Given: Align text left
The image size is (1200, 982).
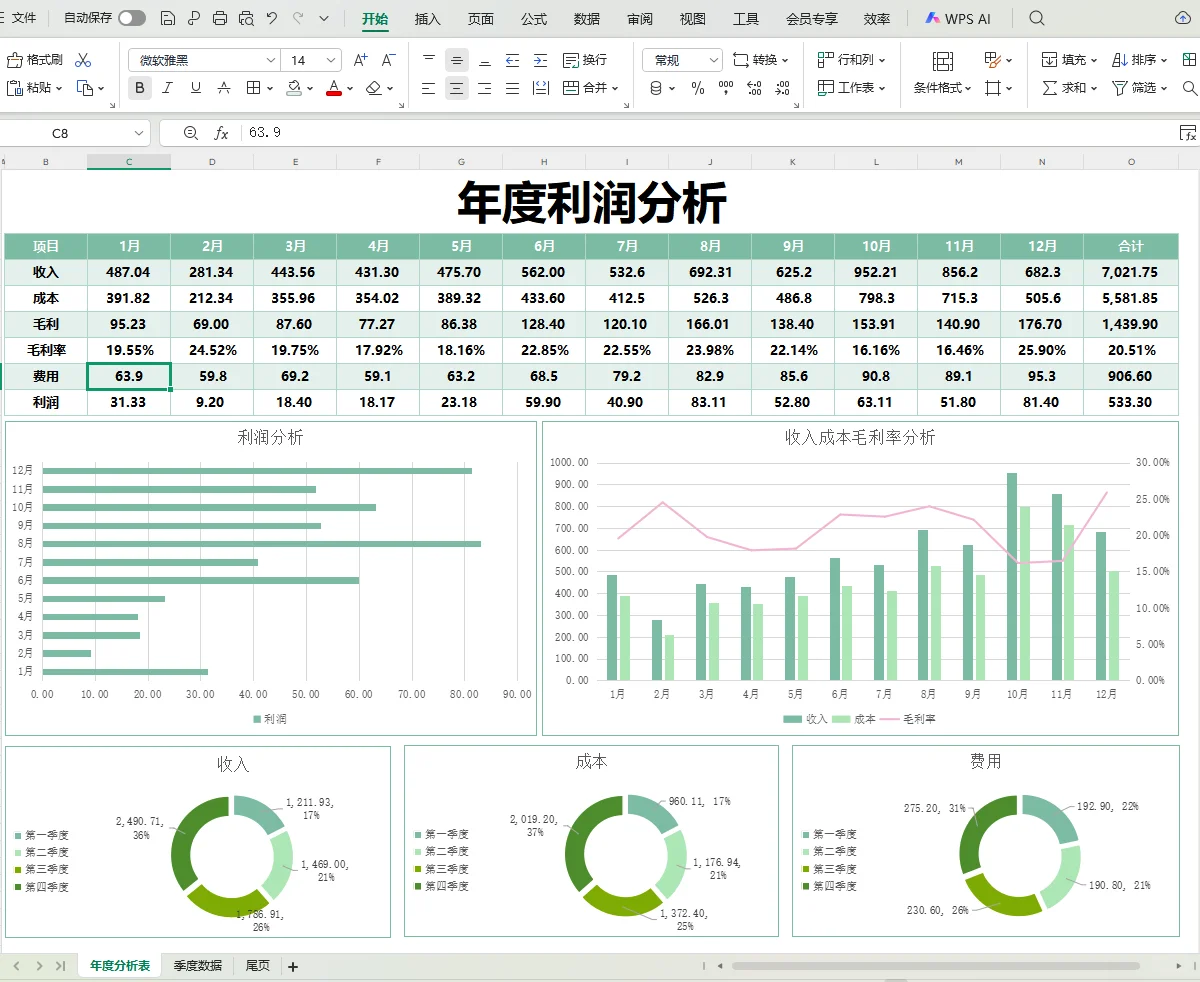Looking at the screenshot, I should pyautogui.click(x=428, y=88).
